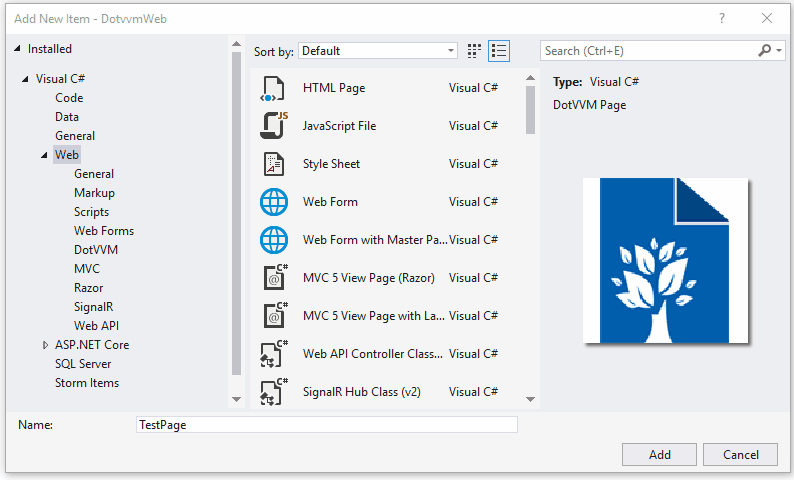Collapse the Visual C# tree node
The width and height of the screenshot is (794, 480).
(25, 79)
